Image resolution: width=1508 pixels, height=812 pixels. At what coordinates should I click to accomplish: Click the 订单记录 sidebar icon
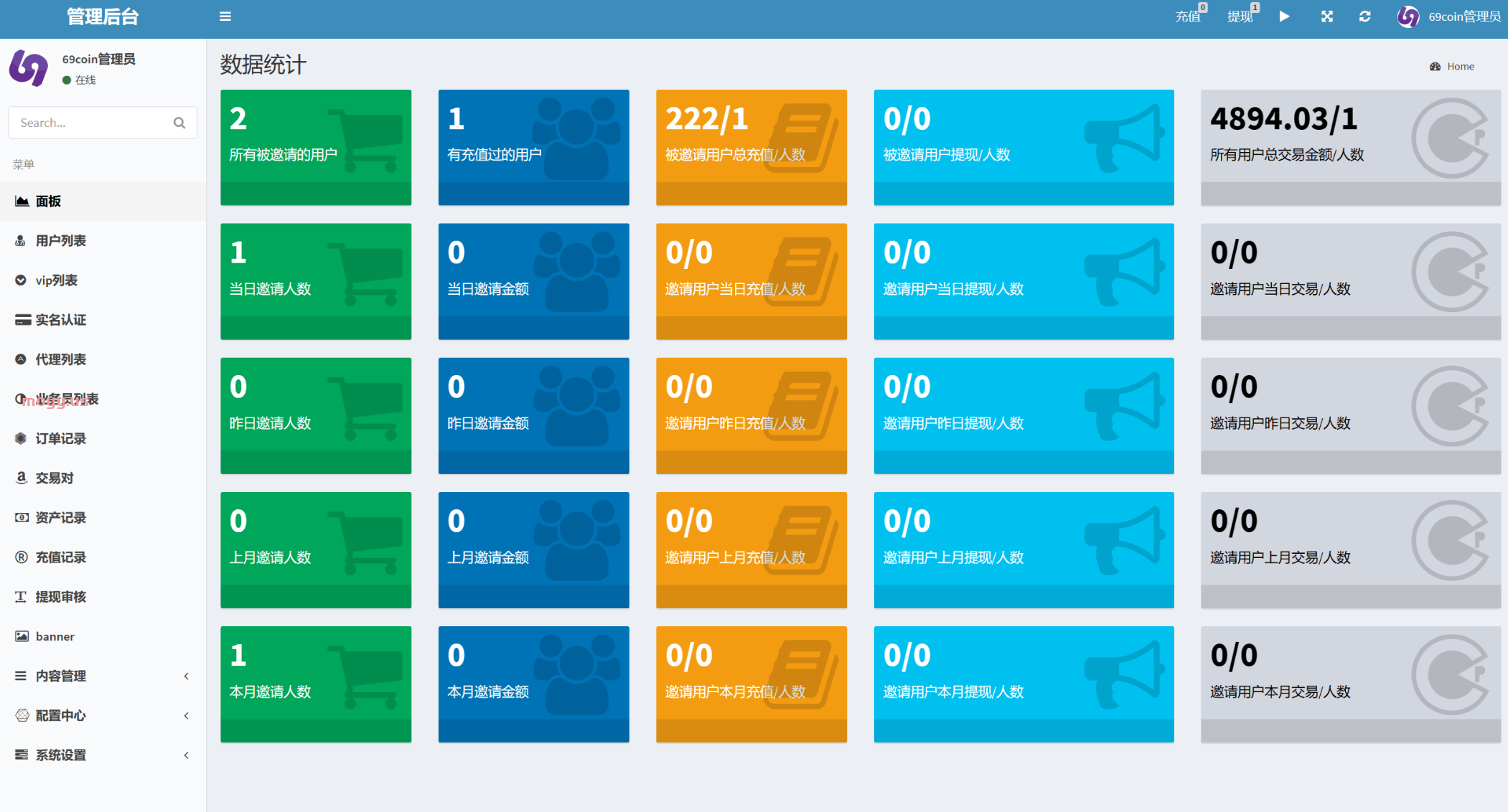(21, 438)
